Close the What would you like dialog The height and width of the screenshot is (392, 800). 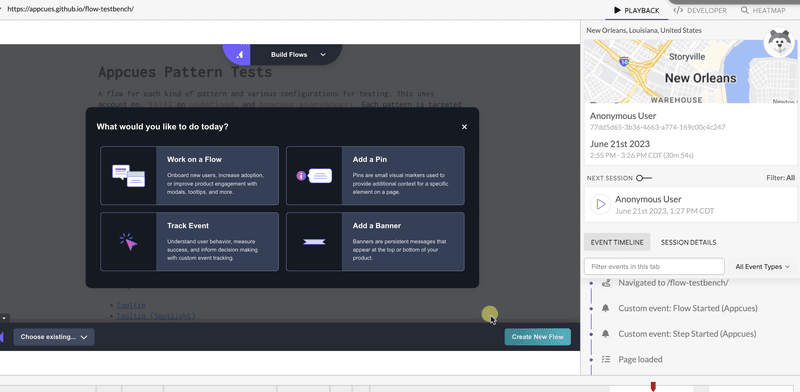(464, 127)
